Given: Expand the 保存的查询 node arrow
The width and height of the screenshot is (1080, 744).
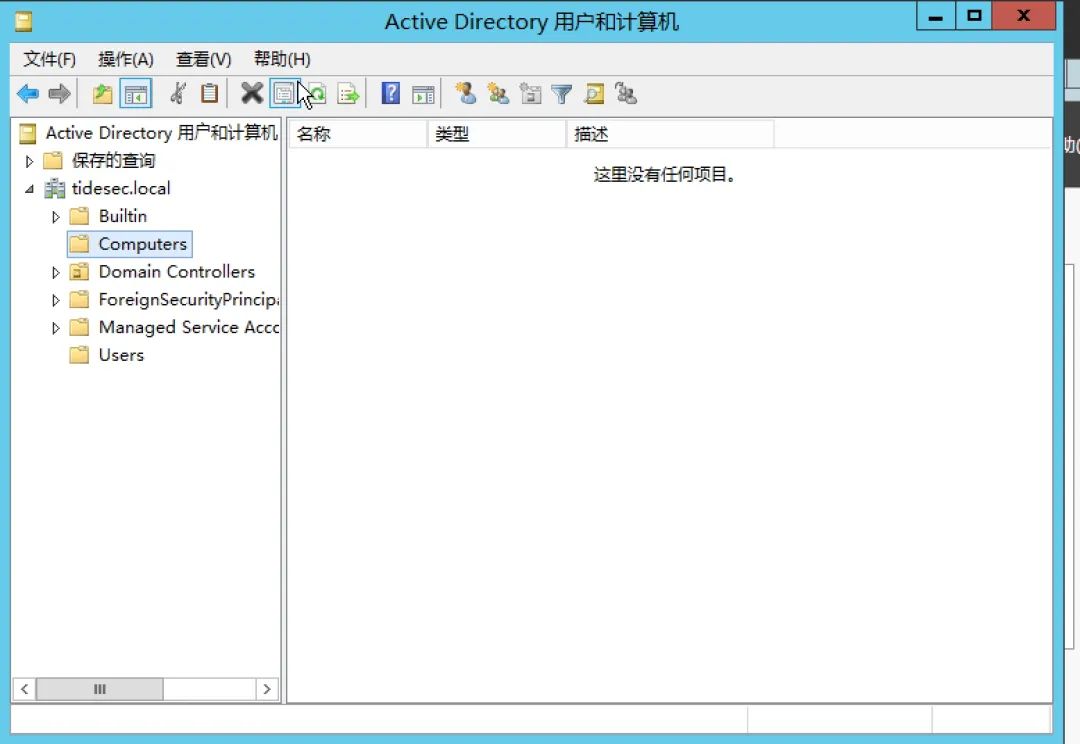Looking at the screenshot, I should pos(29,161).
